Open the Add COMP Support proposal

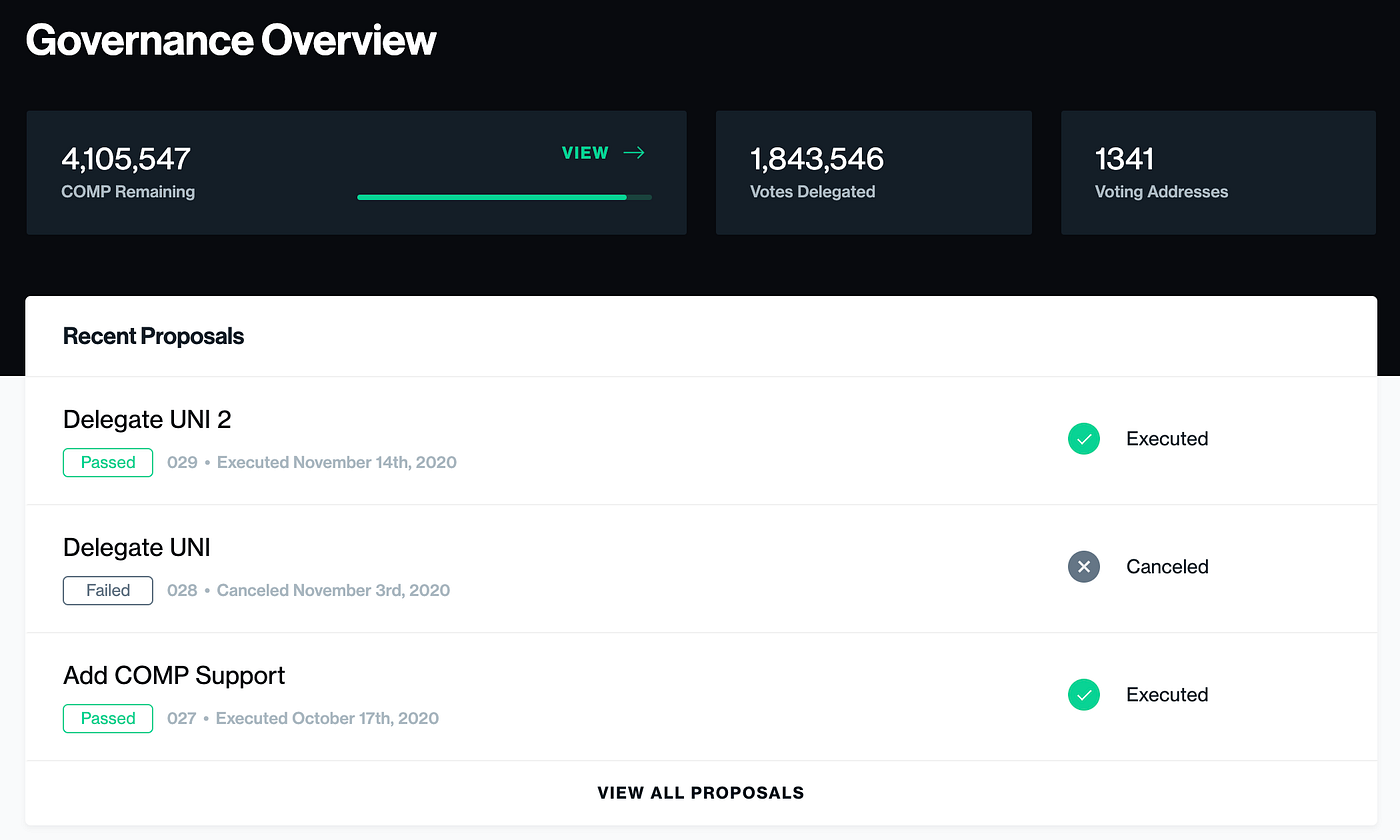(x=174, y=675)
